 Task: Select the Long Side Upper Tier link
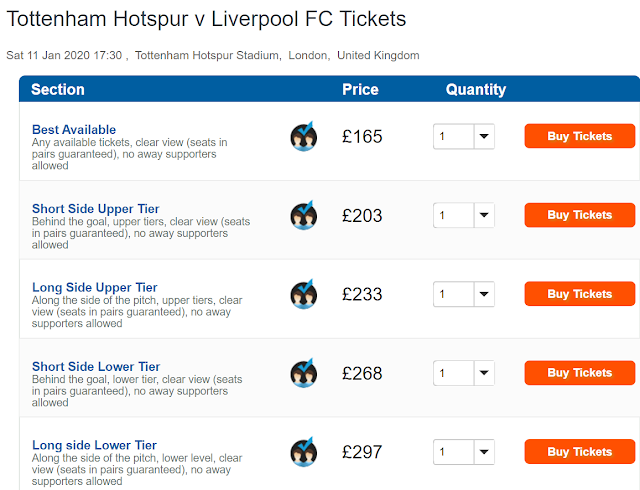(x=95, y=287)
